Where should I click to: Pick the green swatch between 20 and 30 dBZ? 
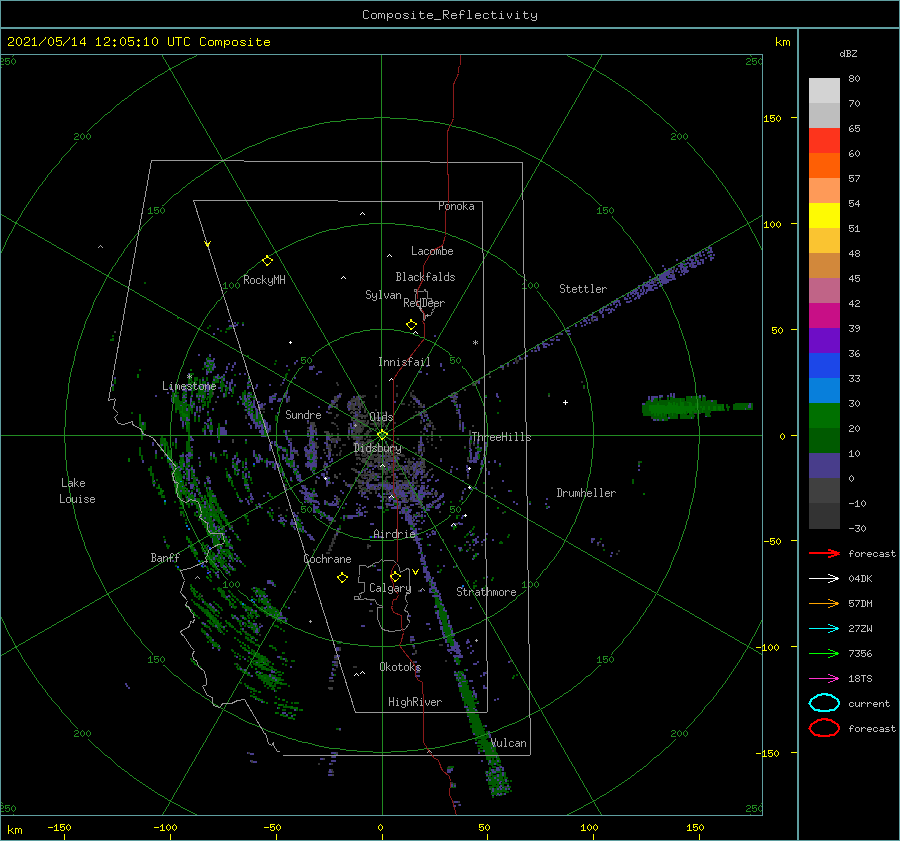[x=824, y=416]
